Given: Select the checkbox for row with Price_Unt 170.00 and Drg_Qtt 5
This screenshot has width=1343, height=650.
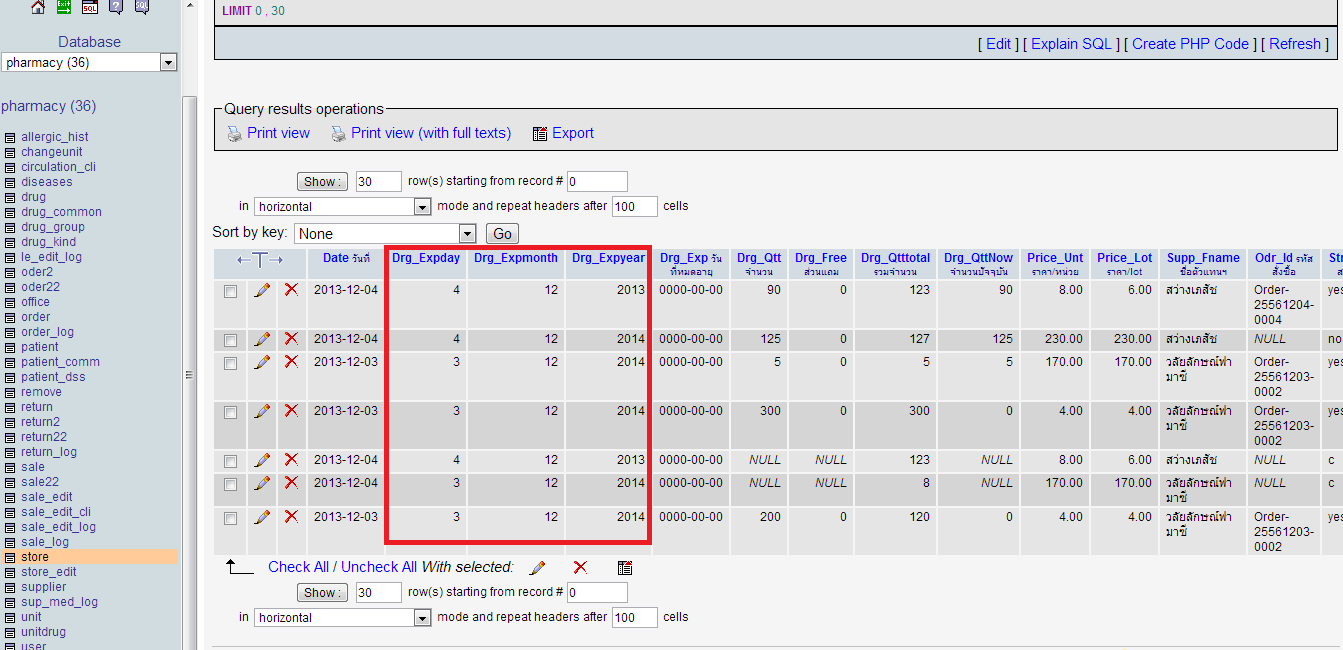Looking at the screenshot, I should coord(231,364).
